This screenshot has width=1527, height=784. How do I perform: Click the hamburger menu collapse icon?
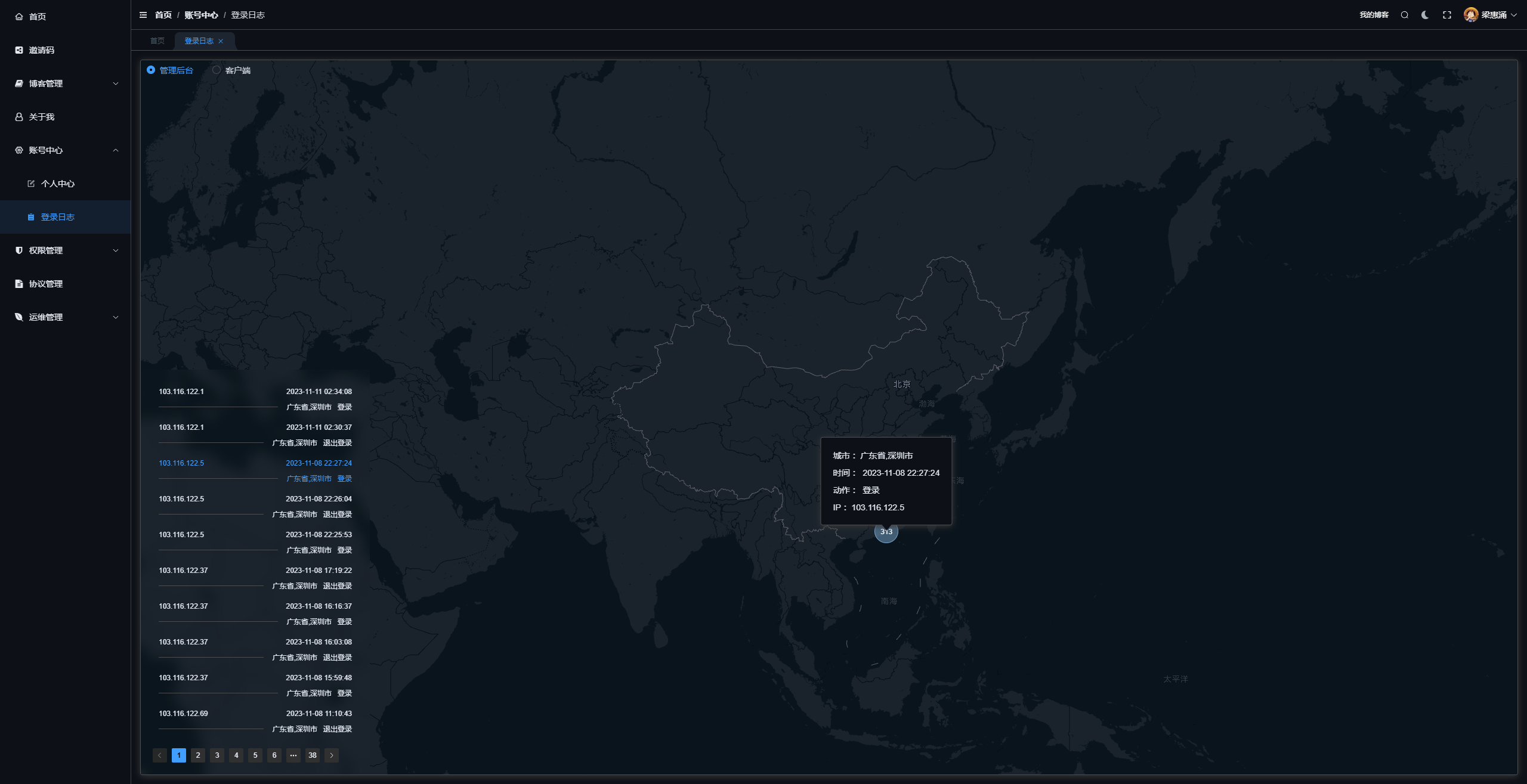[x=143, y=15]
